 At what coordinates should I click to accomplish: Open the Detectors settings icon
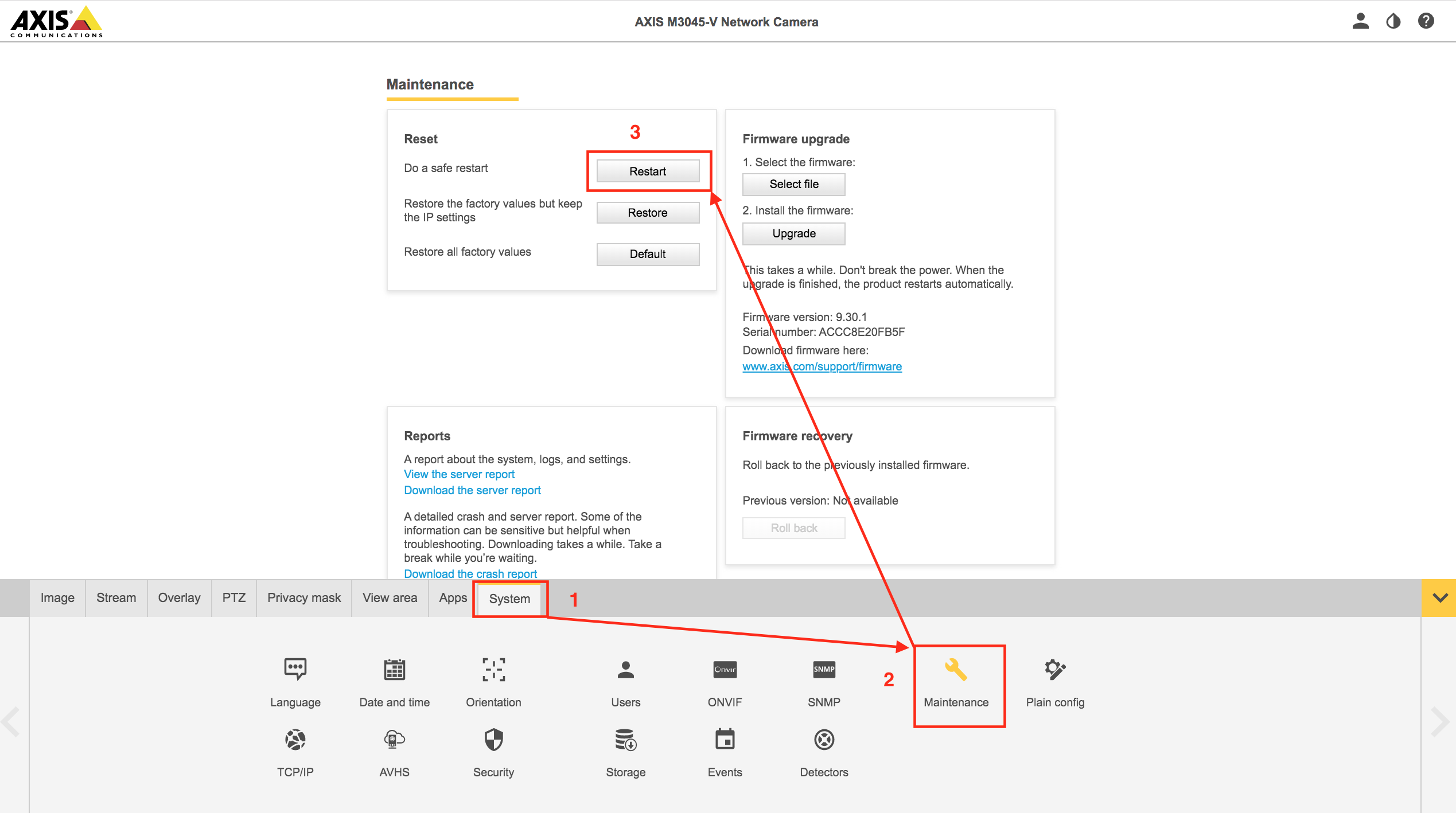coord(824,740)
